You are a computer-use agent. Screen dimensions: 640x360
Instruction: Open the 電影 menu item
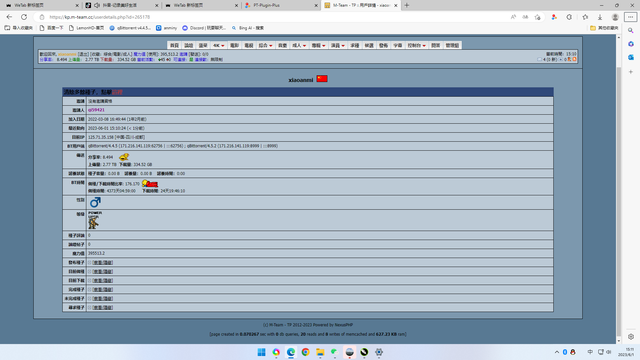pyautogui.click(x=234, y=45)
